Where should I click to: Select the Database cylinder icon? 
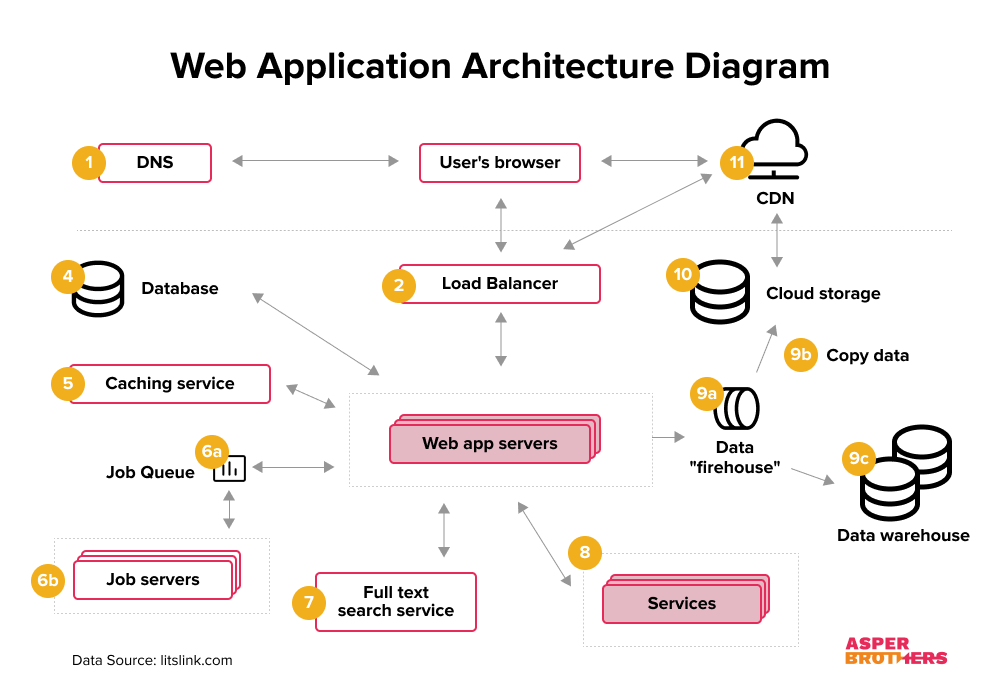tap(98, 289)
